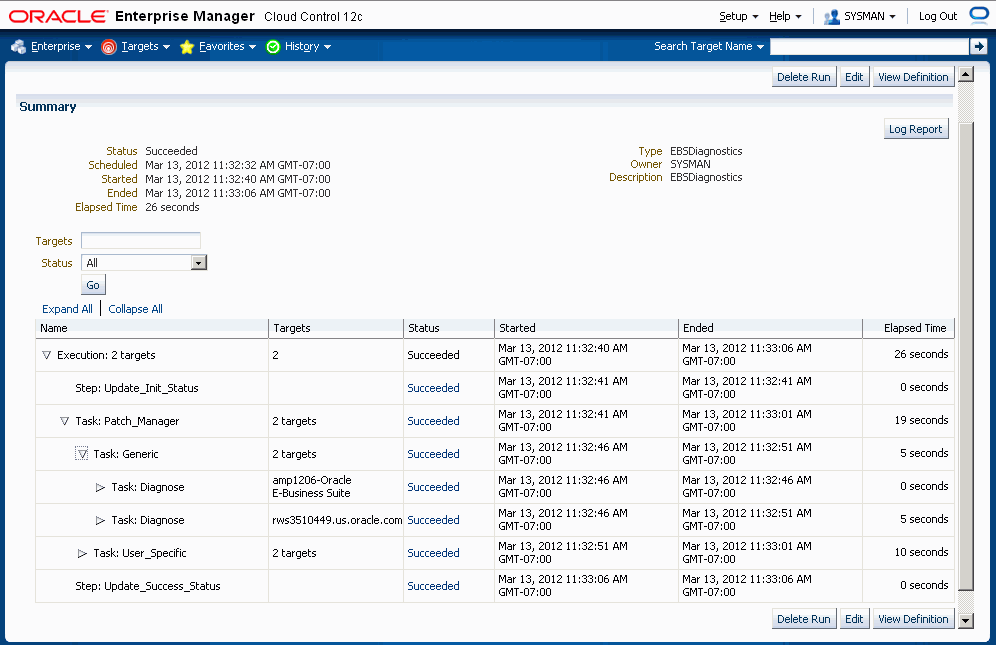996x645 pixels.
Task: Open Succeeded status of Step: Update_Success_Status
Action: click(x=433, y=587)
